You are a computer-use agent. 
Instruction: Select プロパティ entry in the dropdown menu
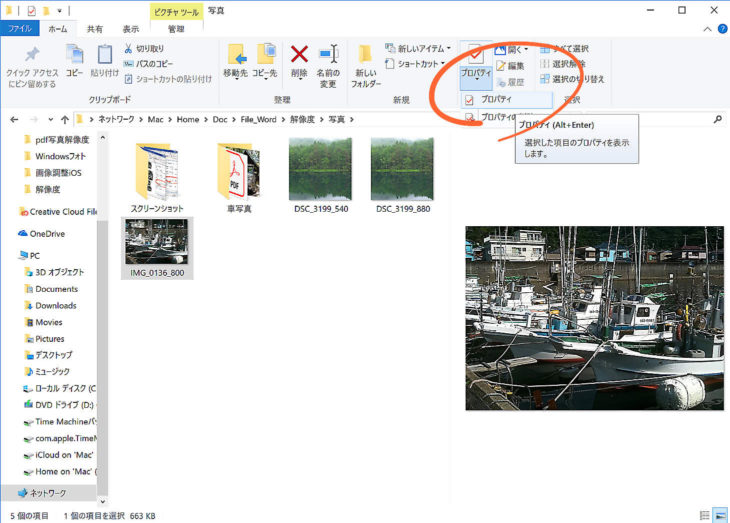(496, 99)
